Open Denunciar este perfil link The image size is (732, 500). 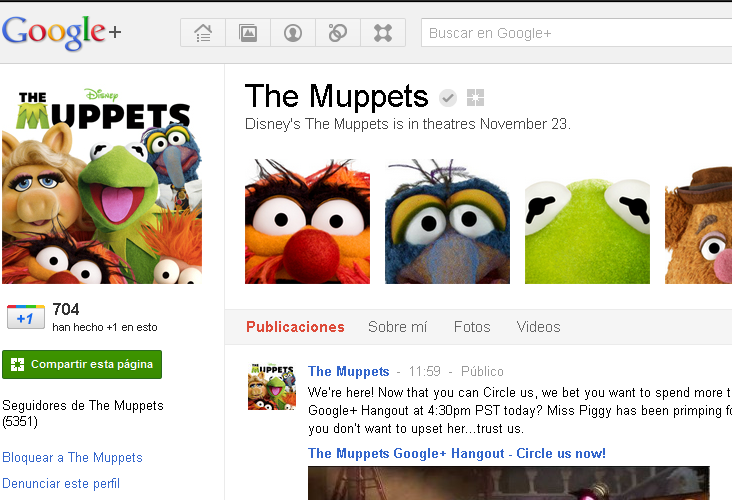pyautogui.click(x=61, y=483)
